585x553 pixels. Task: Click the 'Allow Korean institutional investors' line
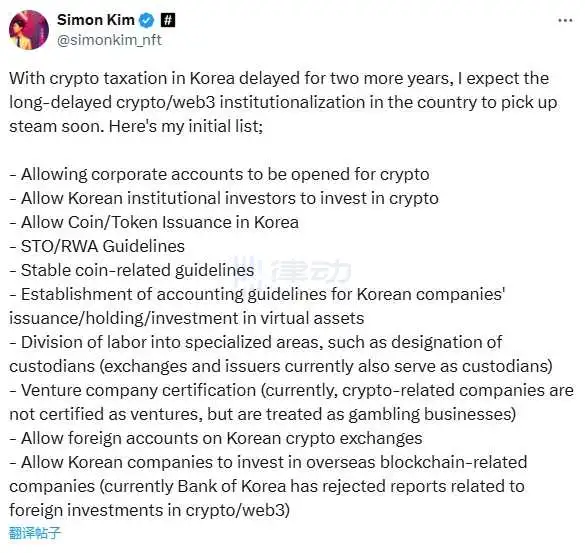pyautogui.click(x=224, y=198)
